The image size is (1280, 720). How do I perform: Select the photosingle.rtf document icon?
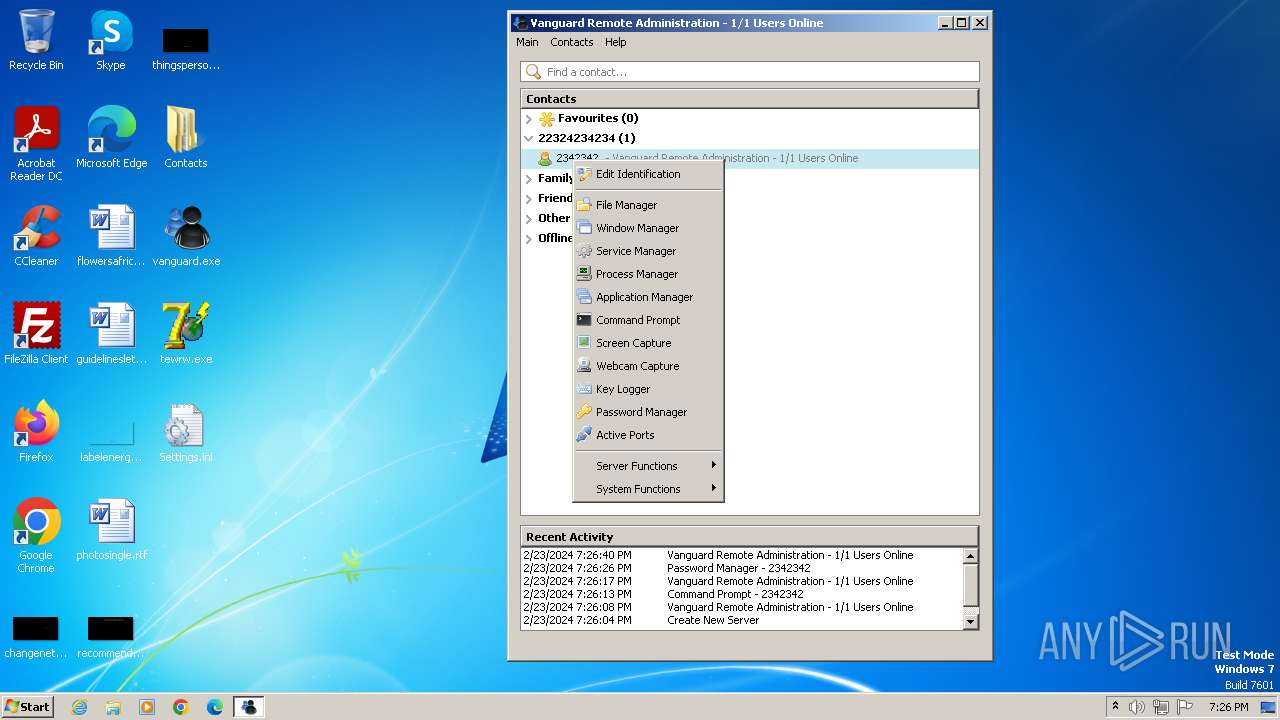(111, 530)
